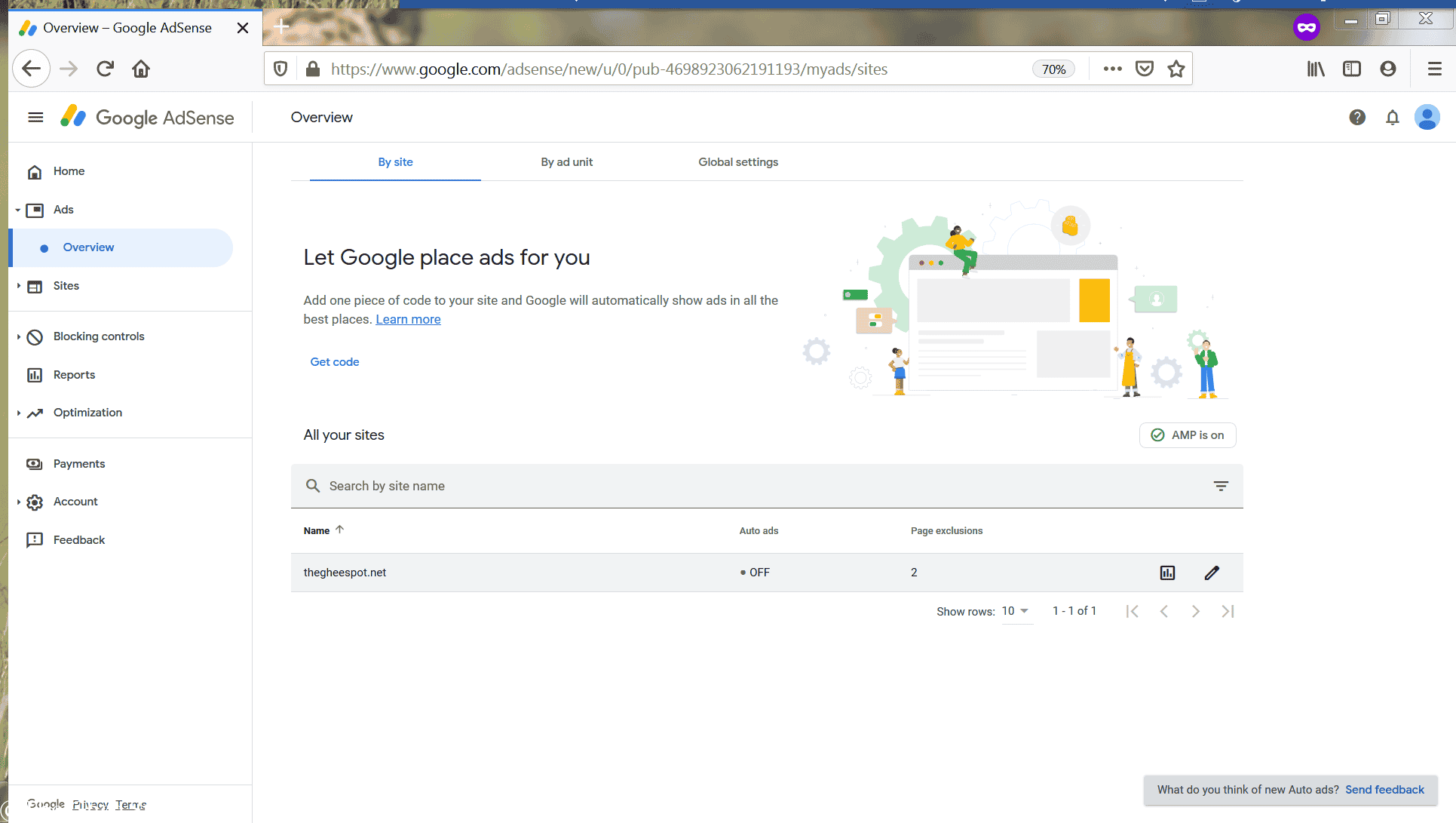
Task: Sort by Name column arrow
Action: (x=340, y=530)
